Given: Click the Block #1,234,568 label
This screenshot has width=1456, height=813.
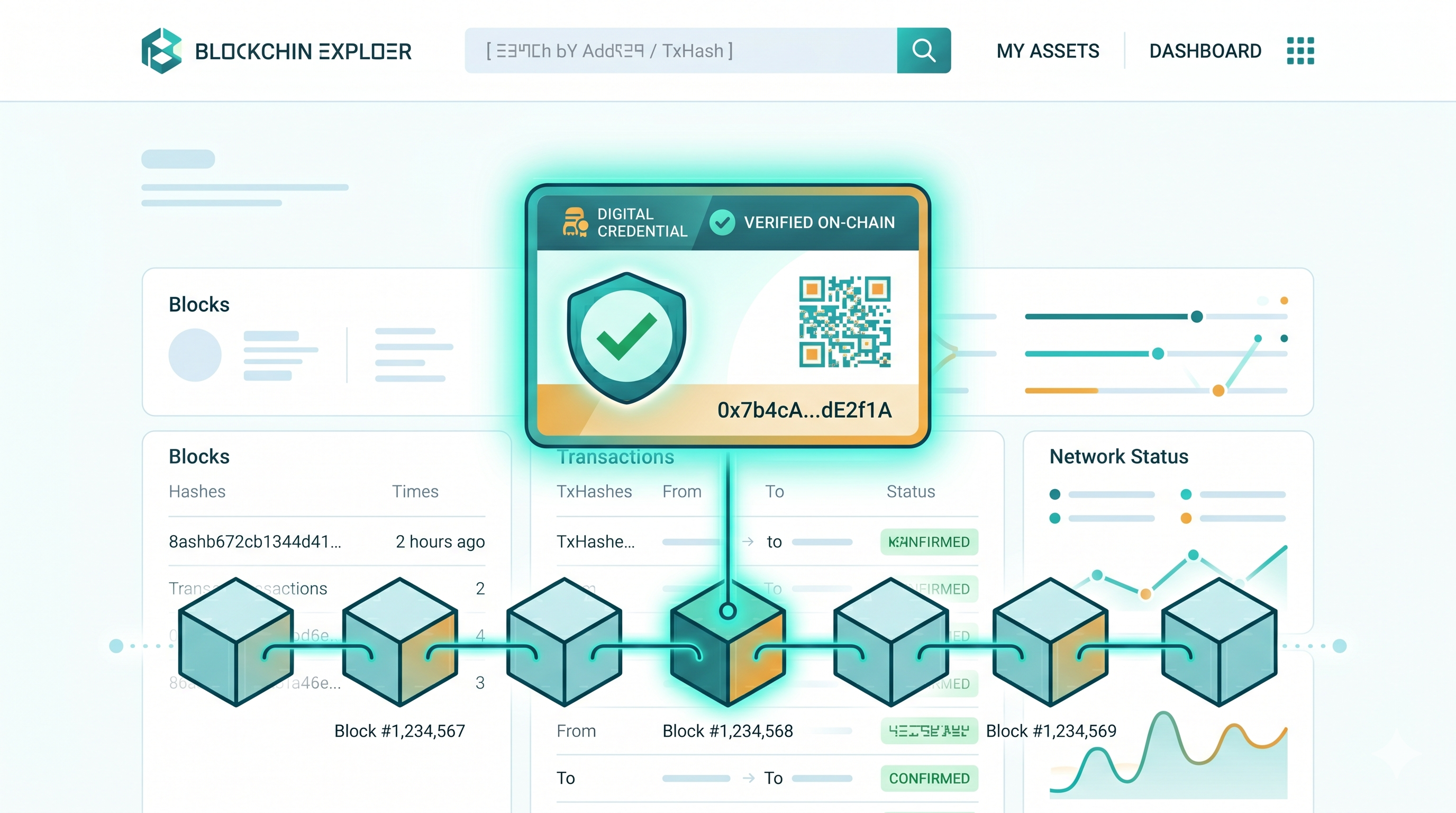Looking at the screenshot, I should pos(727,730).
